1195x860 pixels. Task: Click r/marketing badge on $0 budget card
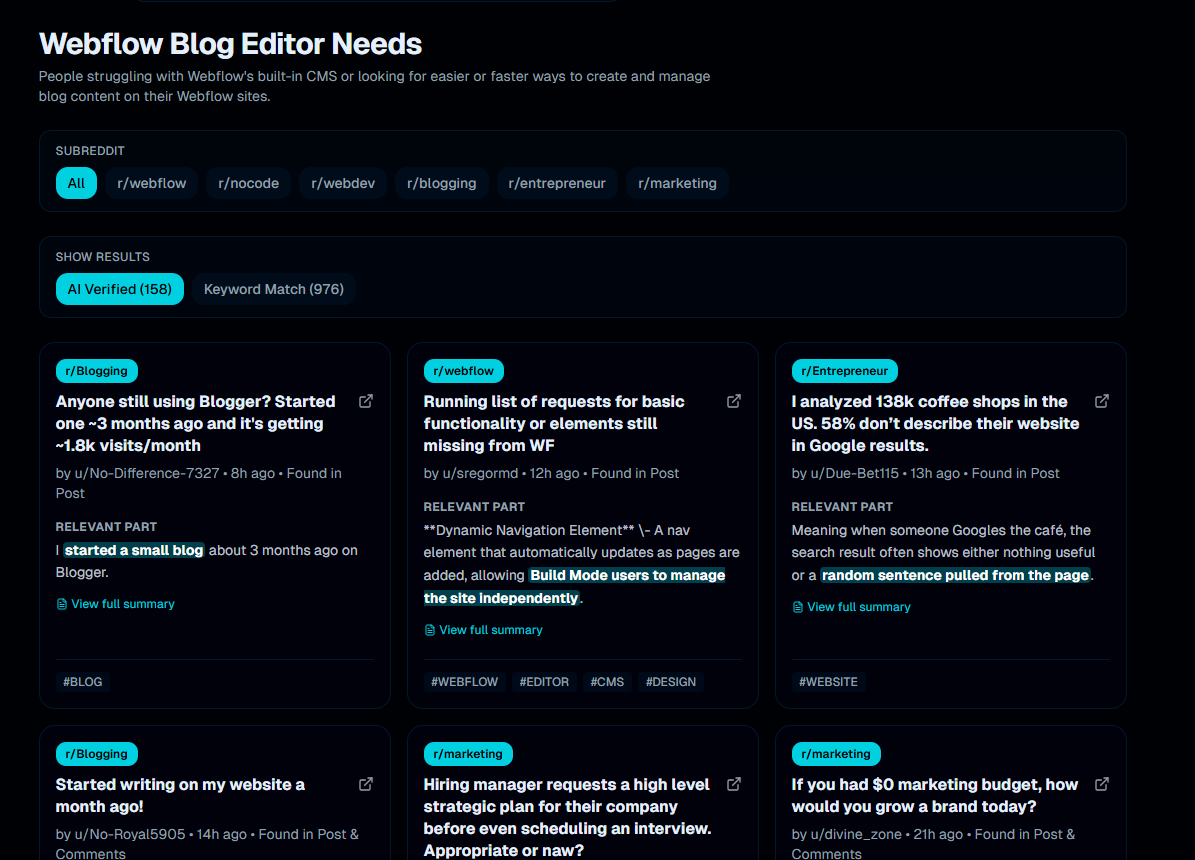click(836, 753)
